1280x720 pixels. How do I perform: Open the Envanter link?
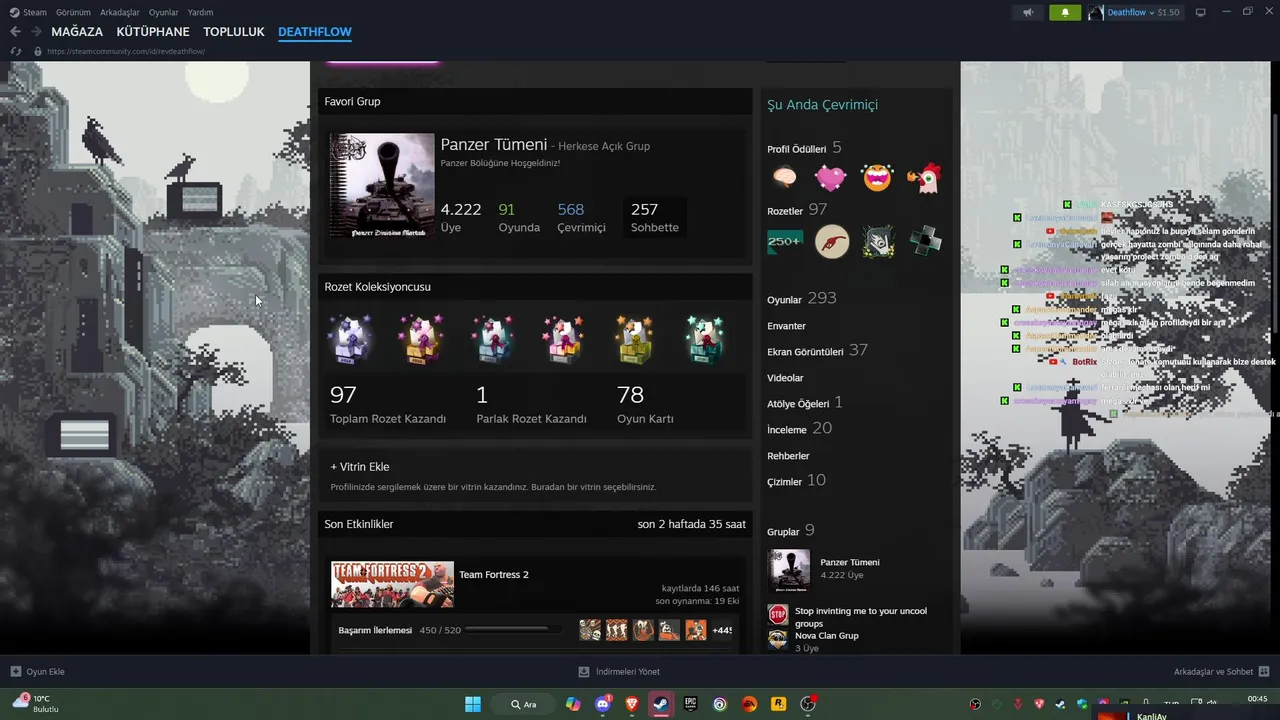tap(786, 326)
